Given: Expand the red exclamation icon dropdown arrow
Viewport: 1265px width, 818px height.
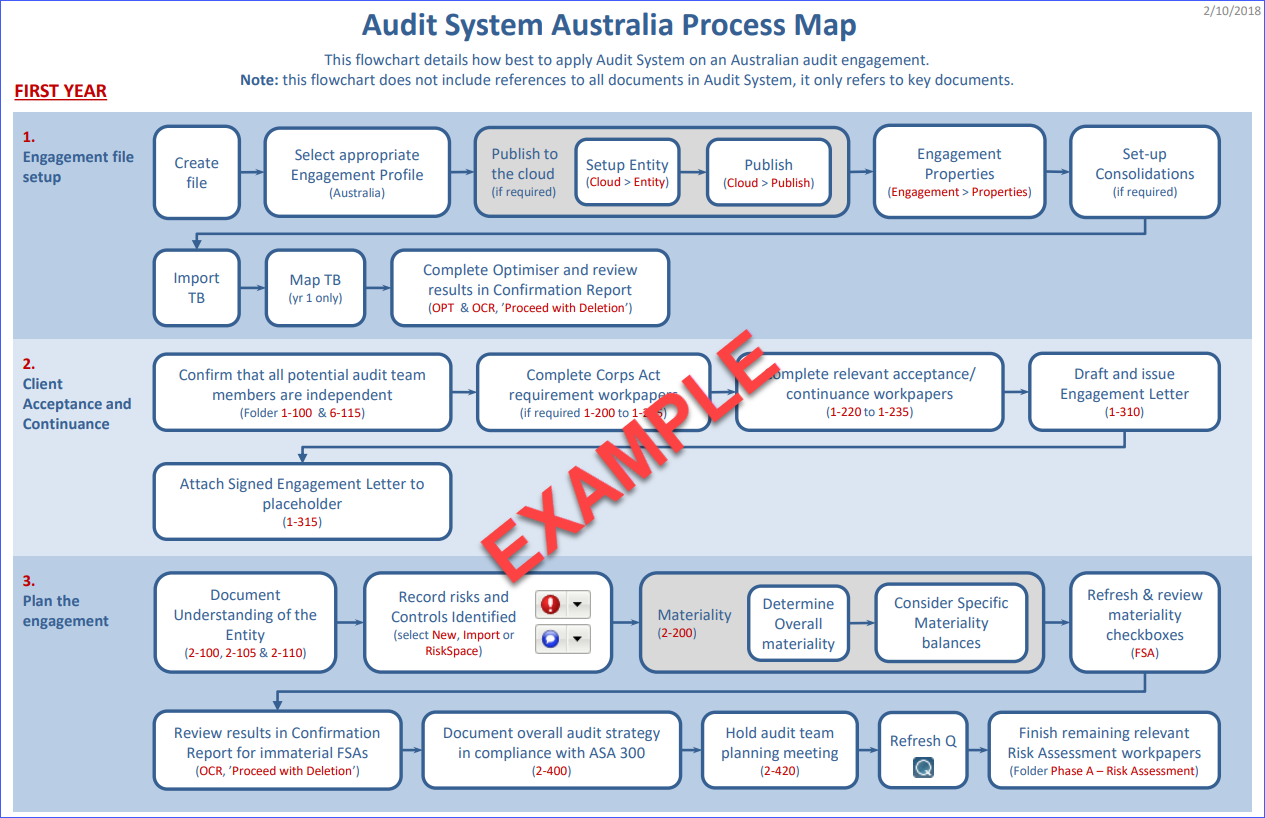Looking at the screenshot, I should pyautogui.click(x=578, y=604).
